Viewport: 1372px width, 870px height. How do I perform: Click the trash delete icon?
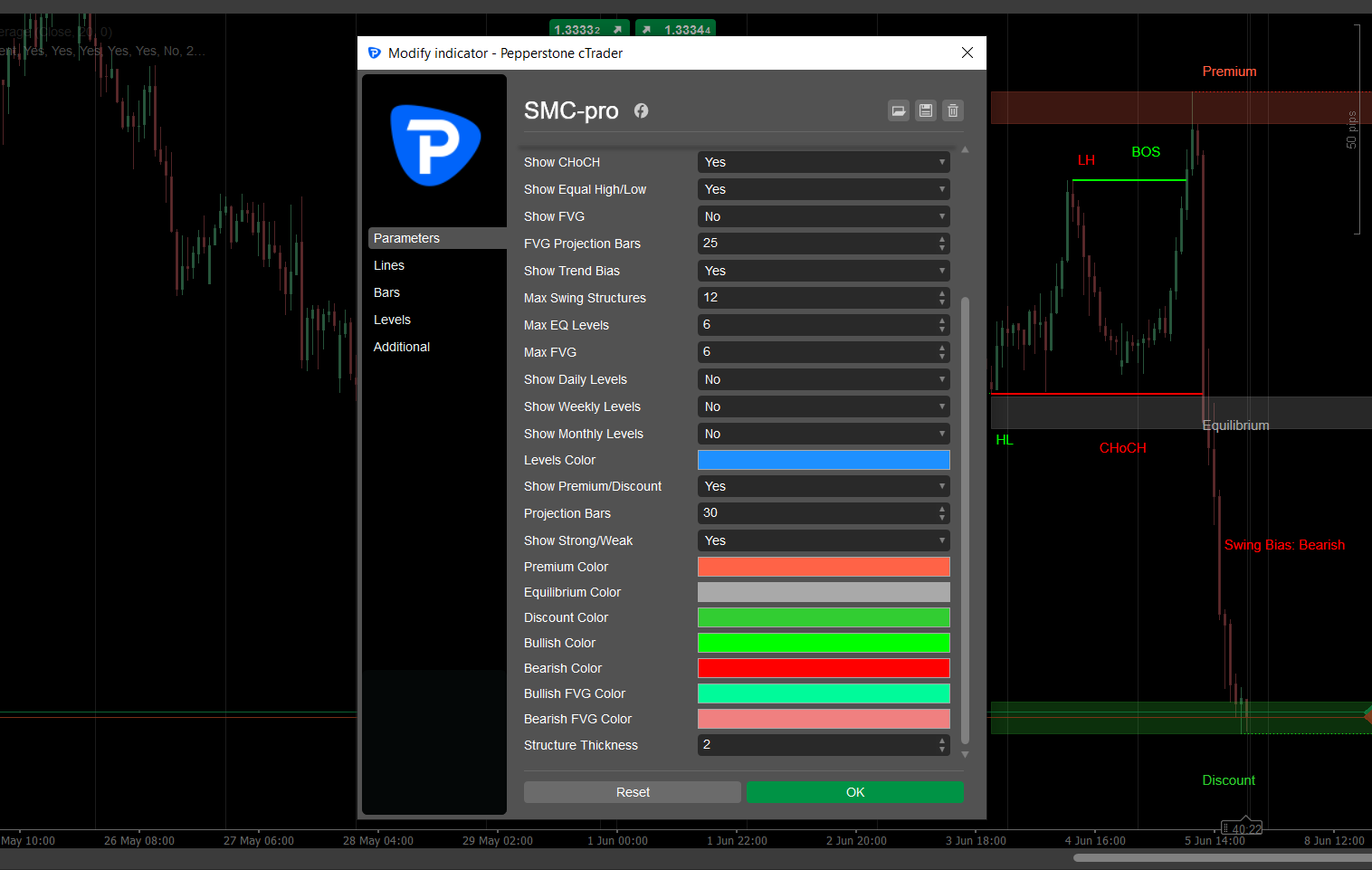point(953,110)
